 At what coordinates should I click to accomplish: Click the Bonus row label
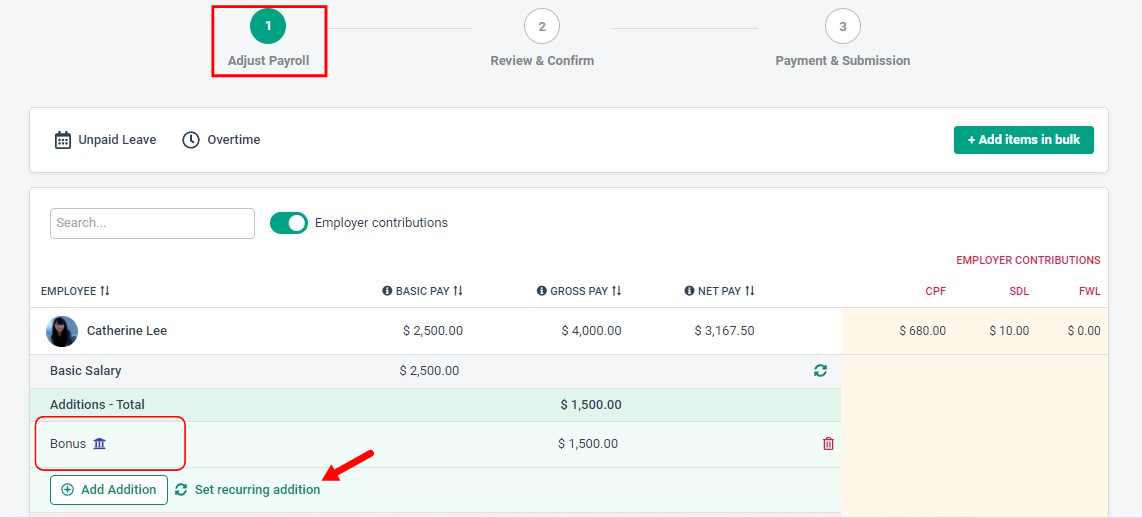coord(68,444)
